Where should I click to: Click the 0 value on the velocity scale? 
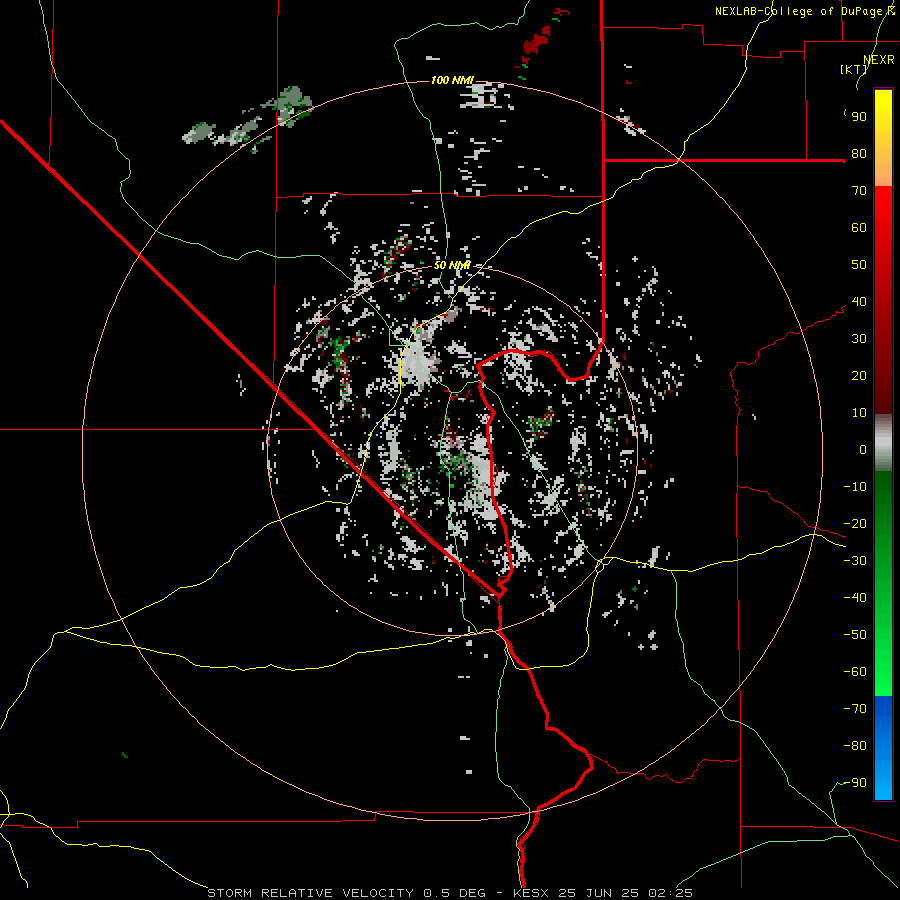click(x=863, y=450)
